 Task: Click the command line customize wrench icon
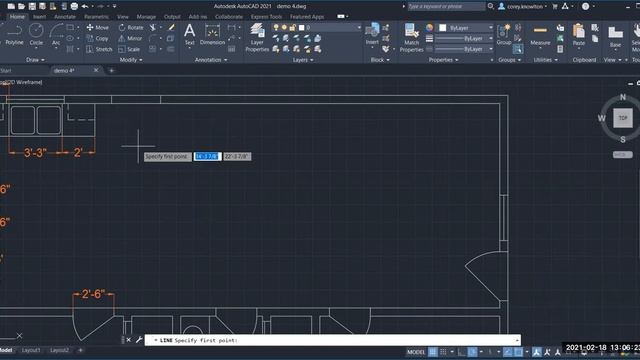pyautogui.click(x=139, y=340)
